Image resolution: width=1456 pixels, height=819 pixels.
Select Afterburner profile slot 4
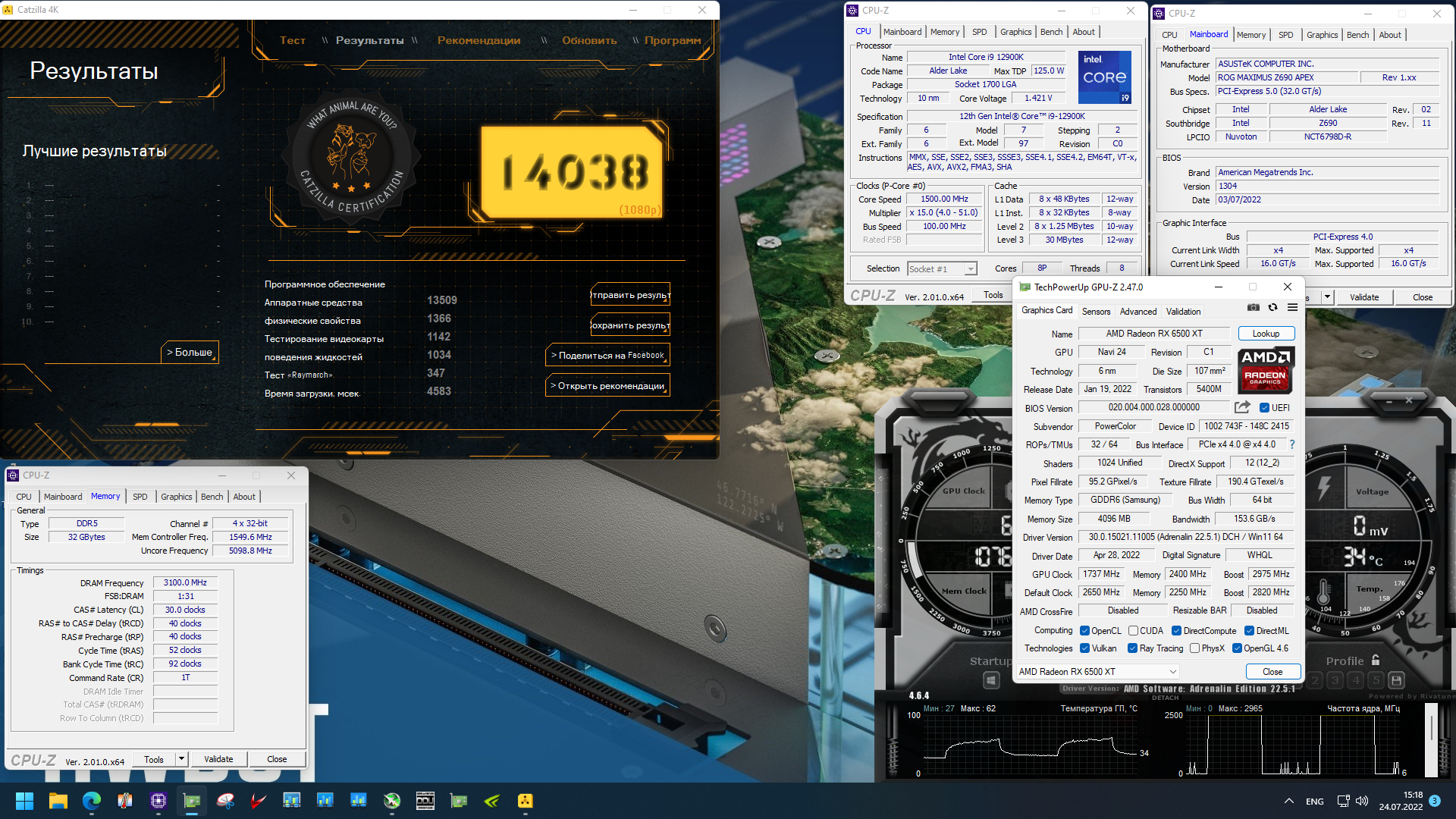(1356, 680)
